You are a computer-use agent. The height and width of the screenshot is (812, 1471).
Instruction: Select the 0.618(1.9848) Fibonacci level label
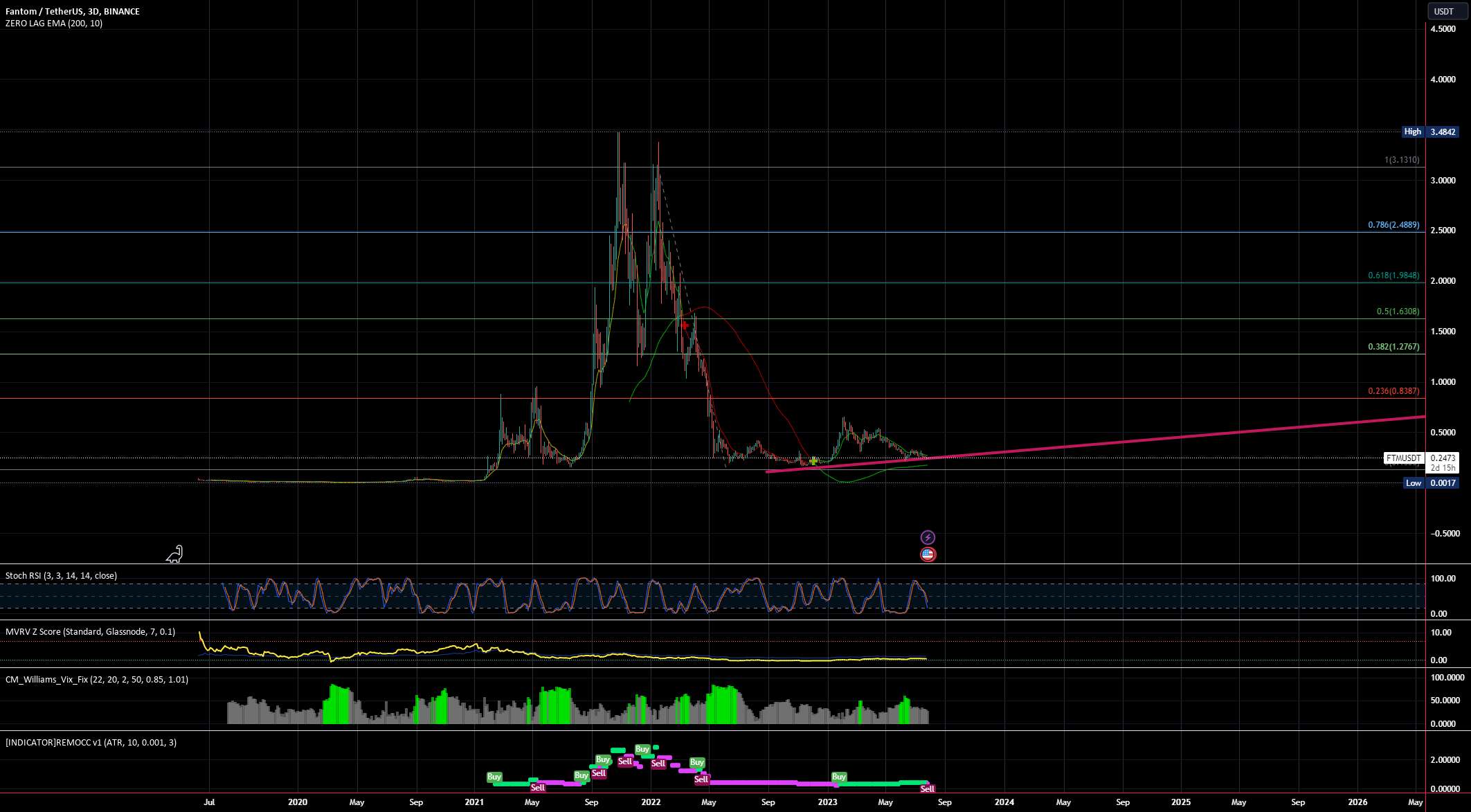tap(1393, 276)
